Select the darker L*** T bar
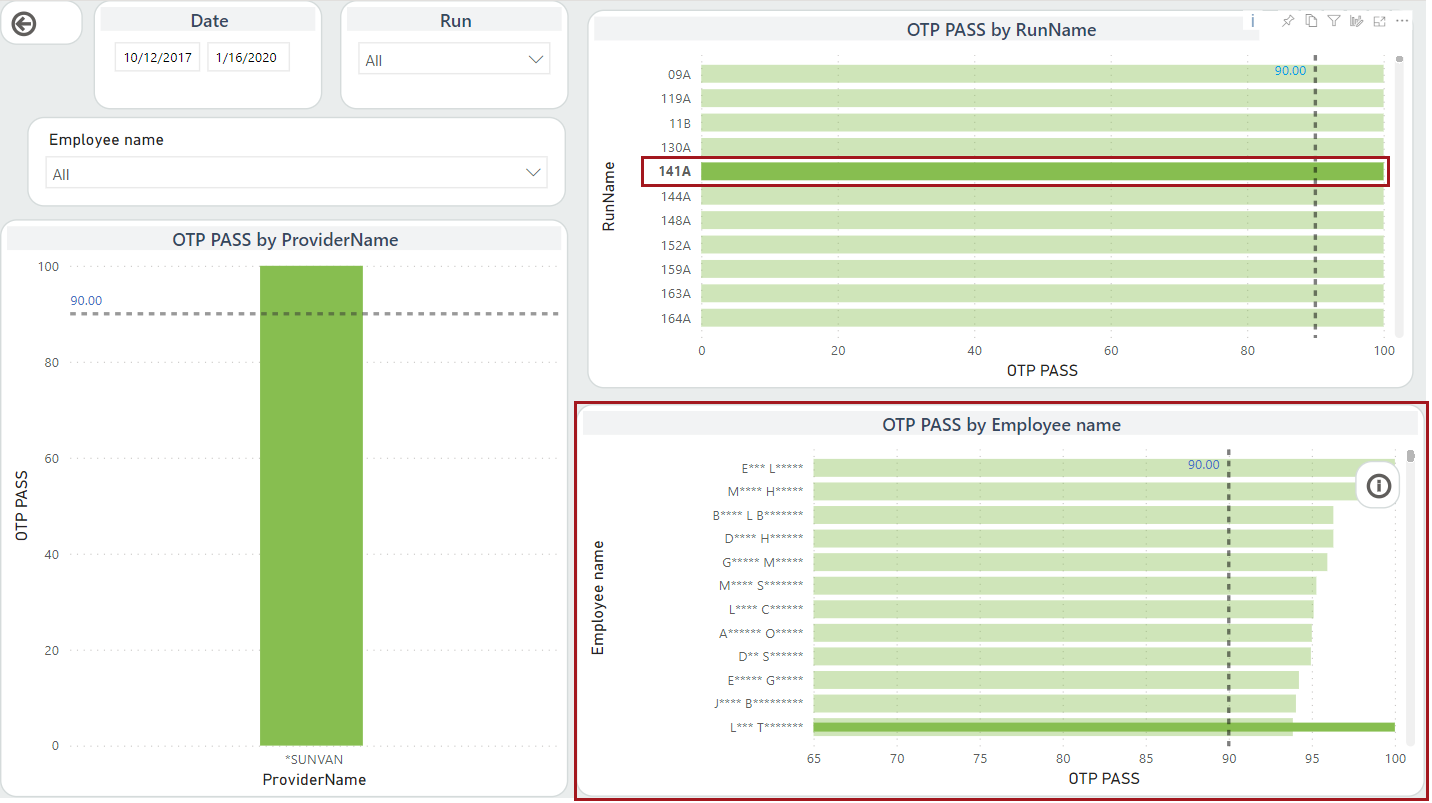This screenshot has width=1432, height=803. (x=1100, y=726)
